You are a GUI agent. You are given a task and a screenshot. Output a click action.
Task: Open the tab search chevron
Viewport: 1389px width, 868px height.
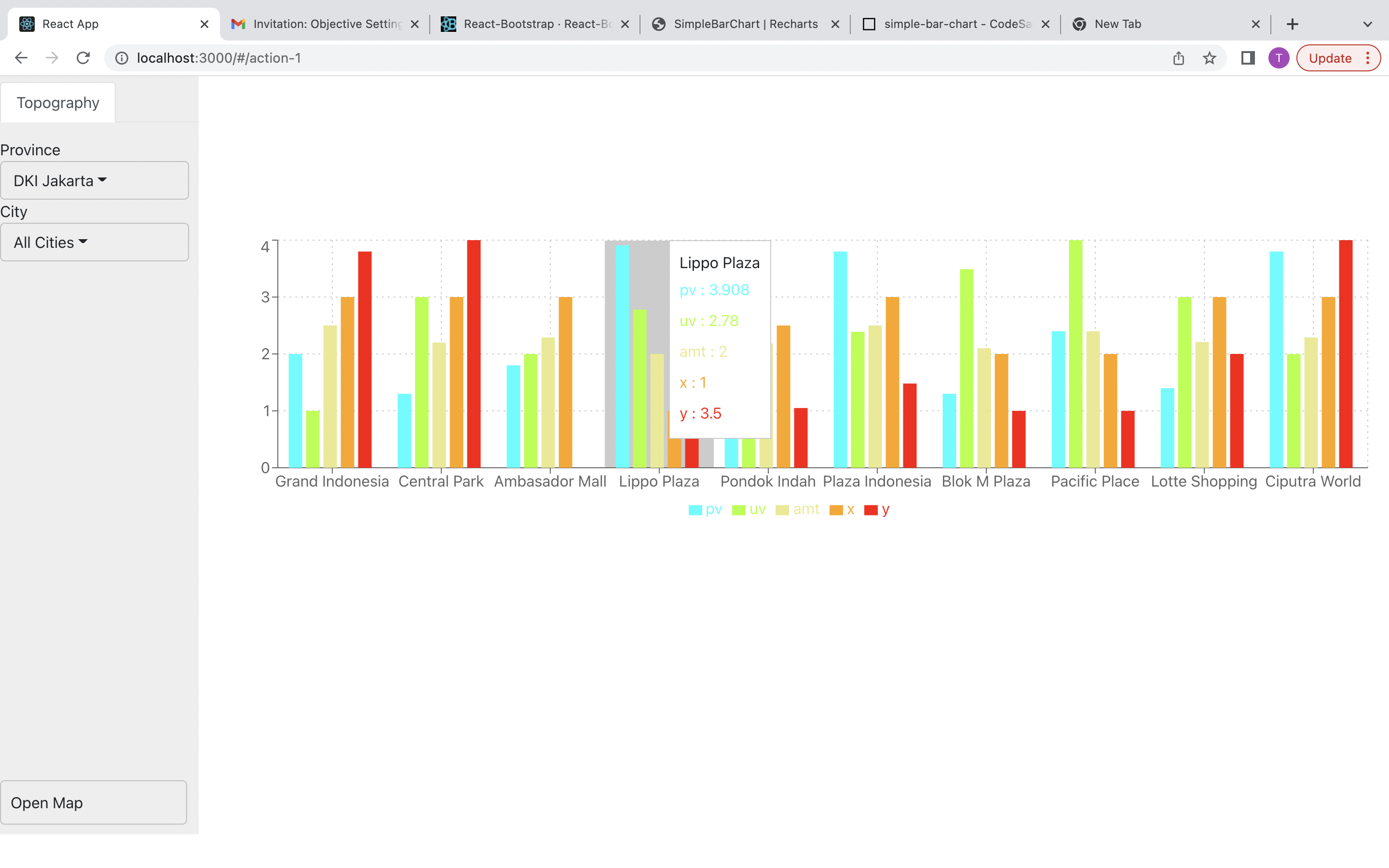[1367, 24]
